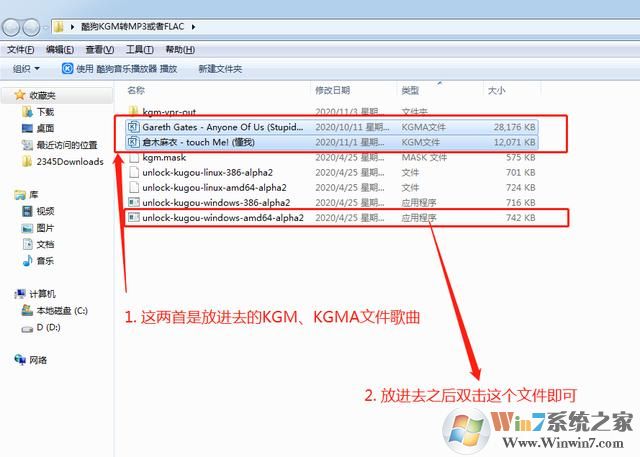Click 使用 酷狗音乐播放器 播放 button
This screenshot has height=457, width=640.
(120, 69)
